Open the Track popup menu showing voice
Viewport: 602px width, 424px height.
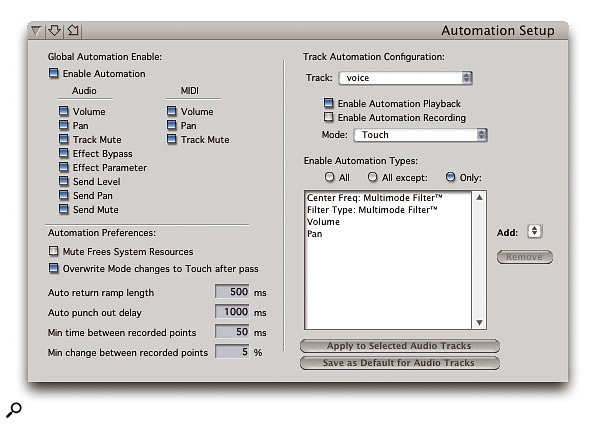click(x=405, y=78)
